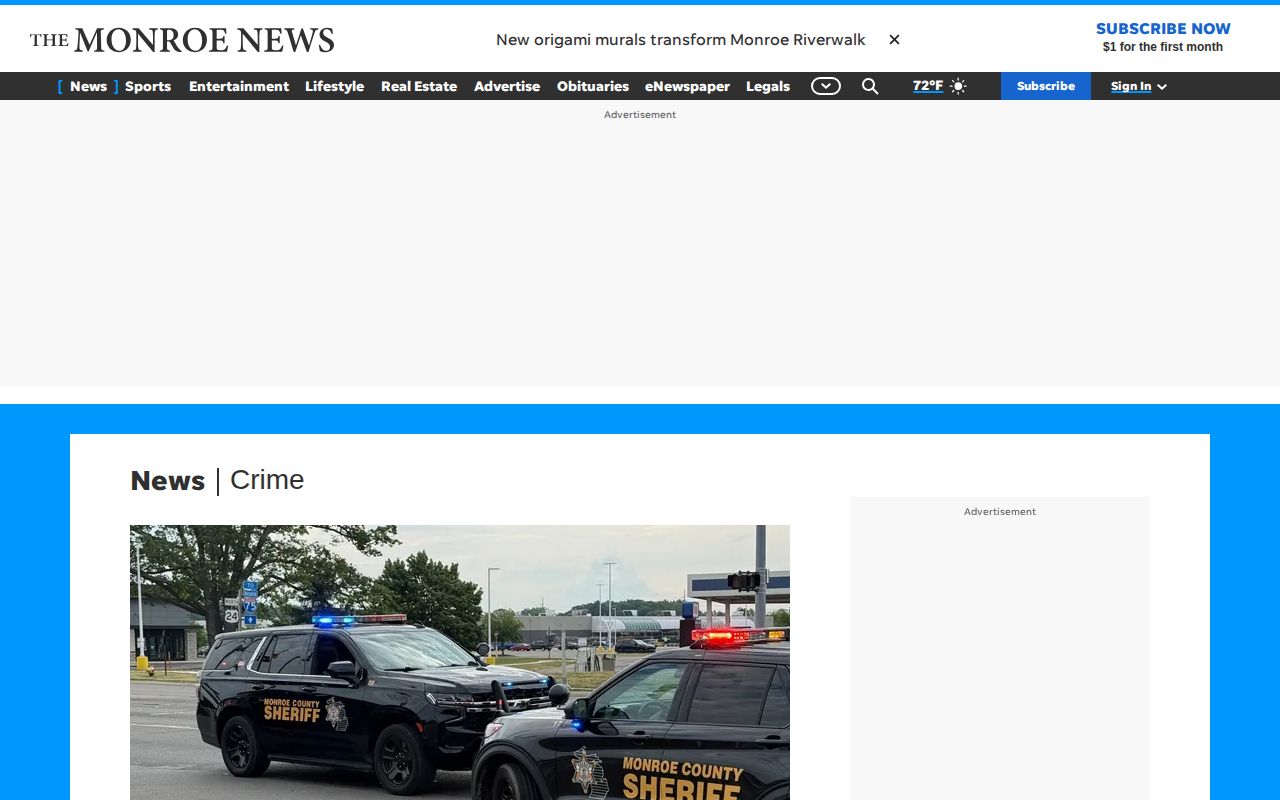
Task: Select Lifestyle in the navigation bar
Action: (x=334, y=86)
